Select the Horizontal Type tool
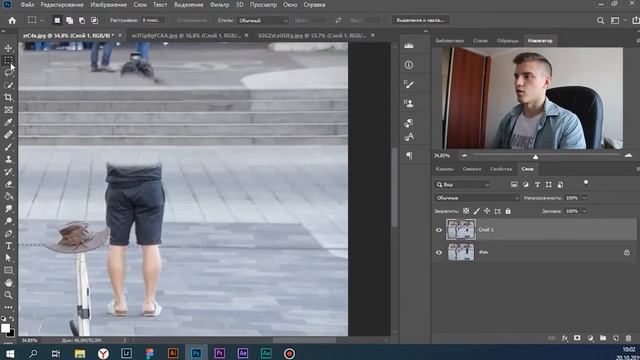 [x=8, y=246]
